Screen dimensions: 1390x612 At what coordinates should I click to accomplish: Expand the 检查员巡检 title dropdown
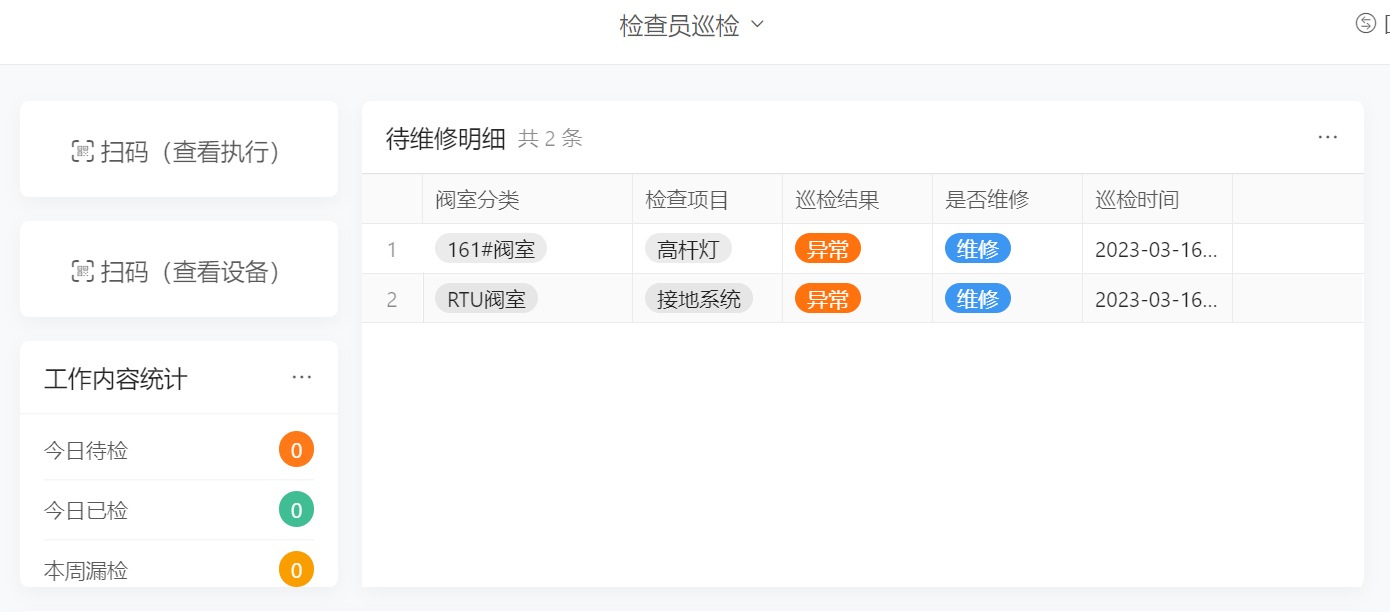(x=757, y=25)
